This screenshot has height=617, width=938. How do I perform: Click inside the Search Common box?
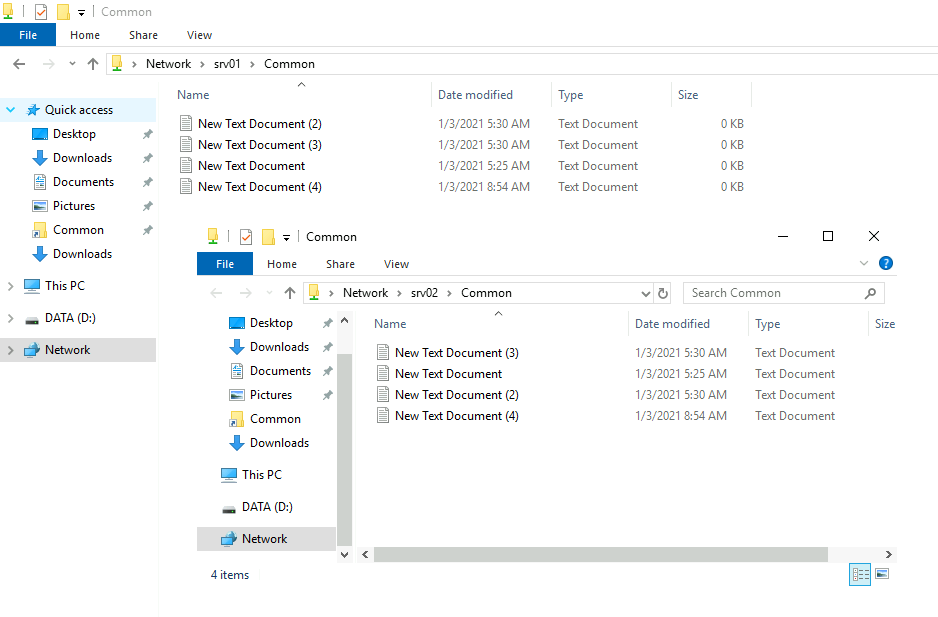[x=780, y=292]
